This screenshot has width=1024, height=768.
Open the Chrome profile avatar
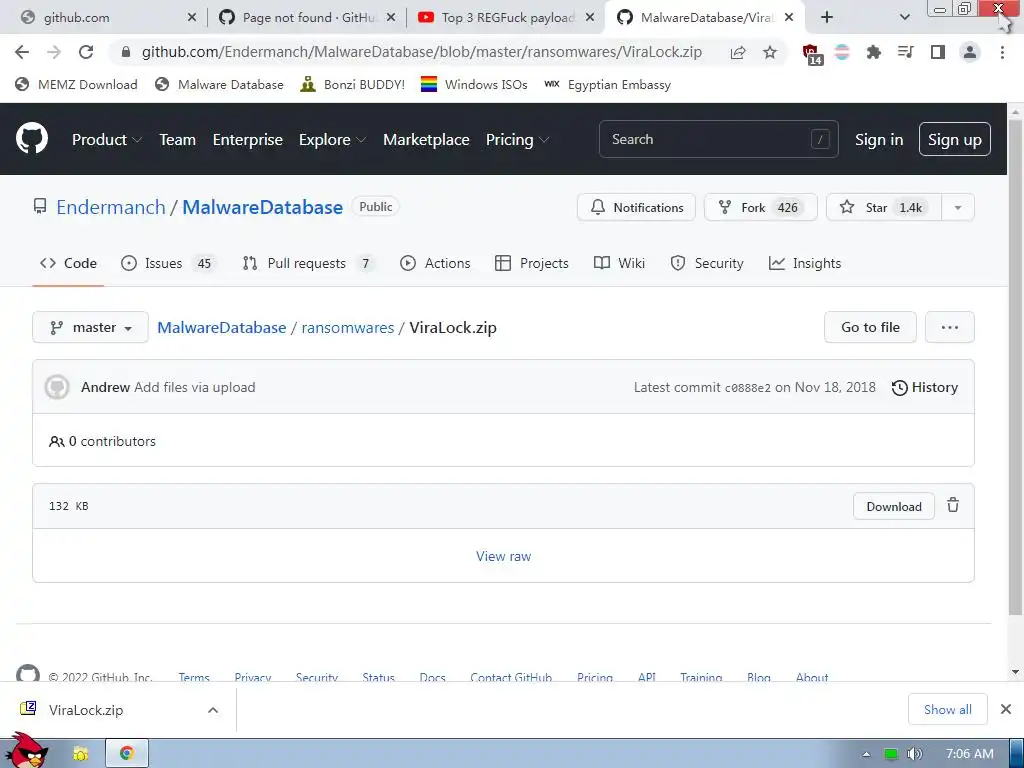pos(970,52)
